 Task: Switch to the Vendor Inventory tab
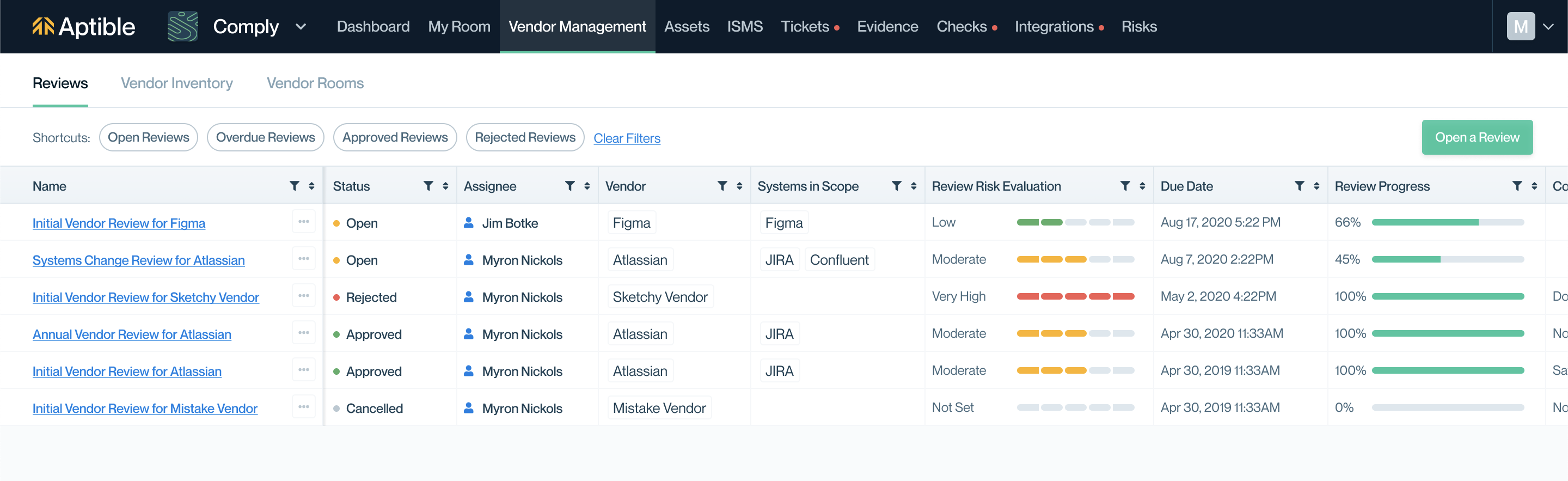click(x=176, y=83)
